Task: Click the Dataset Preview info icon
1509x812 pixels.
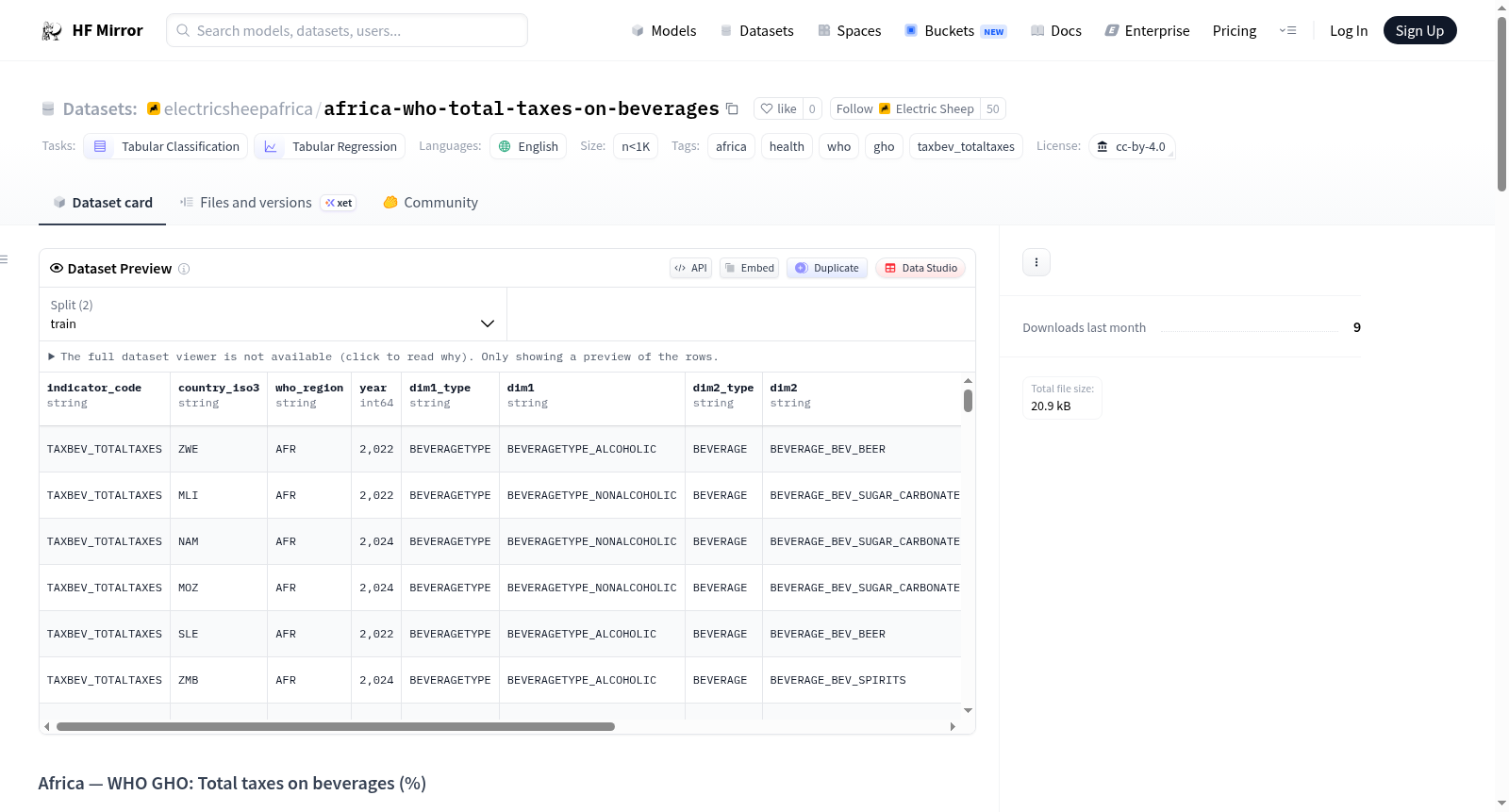Action: click(x=184, y=269)
